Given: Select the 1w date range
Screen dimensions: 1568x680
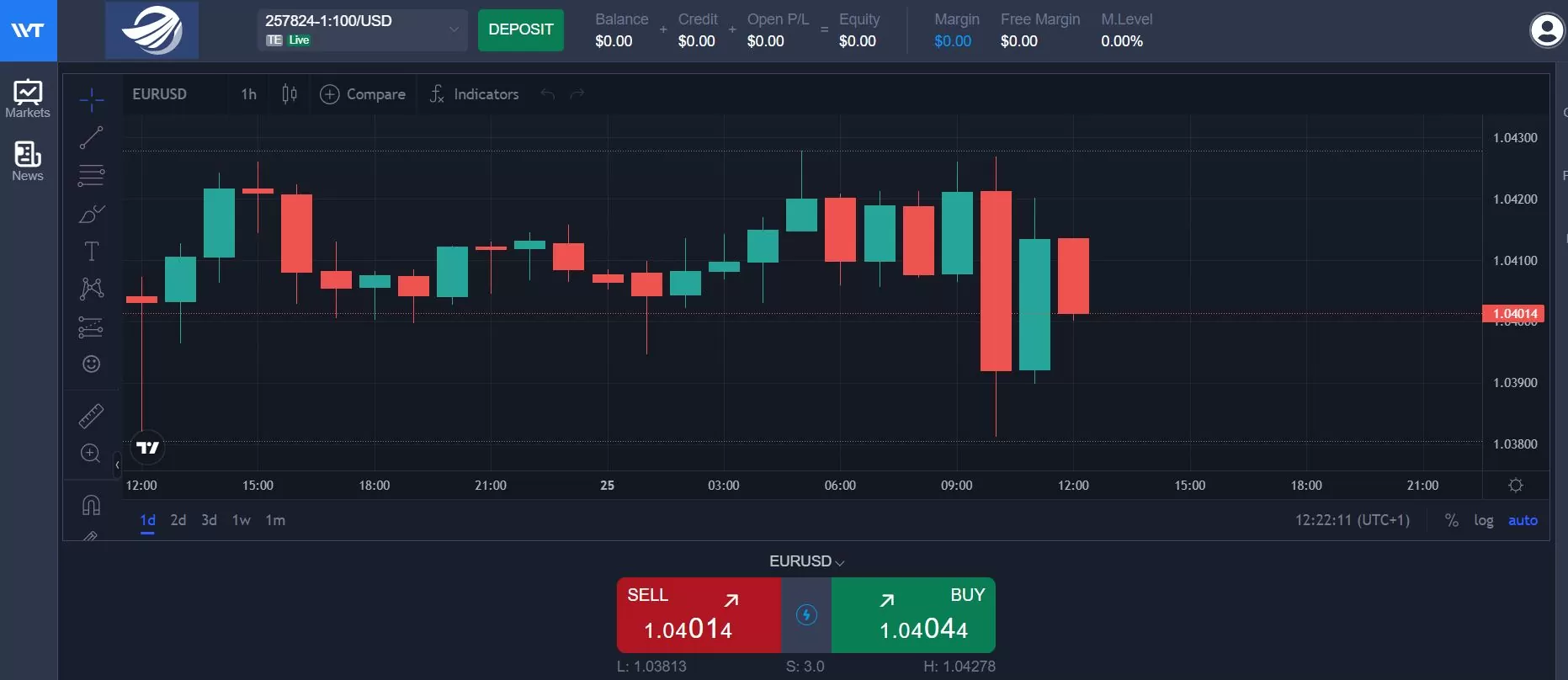Looking at the screenshot, I should [242, 520].
